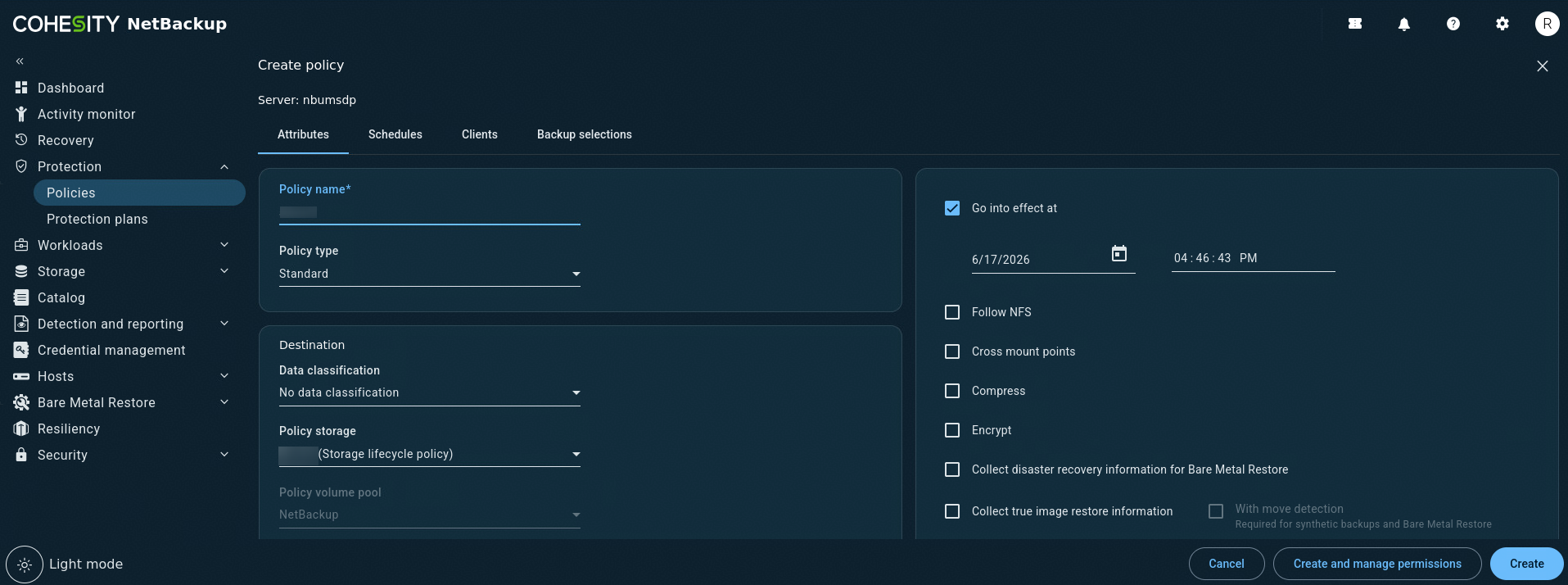
Task: Uncheck Go into effect at
Action: [x=952, y=208]
